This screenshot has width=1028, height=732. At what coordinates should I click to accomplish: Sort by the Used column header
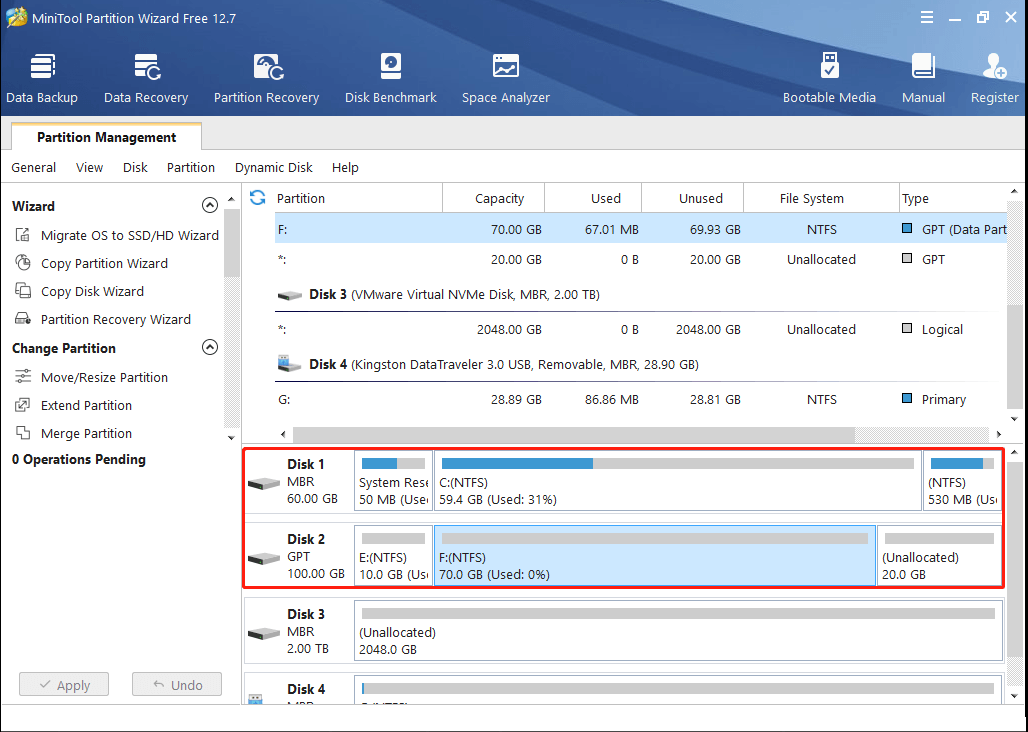point(593,198)
